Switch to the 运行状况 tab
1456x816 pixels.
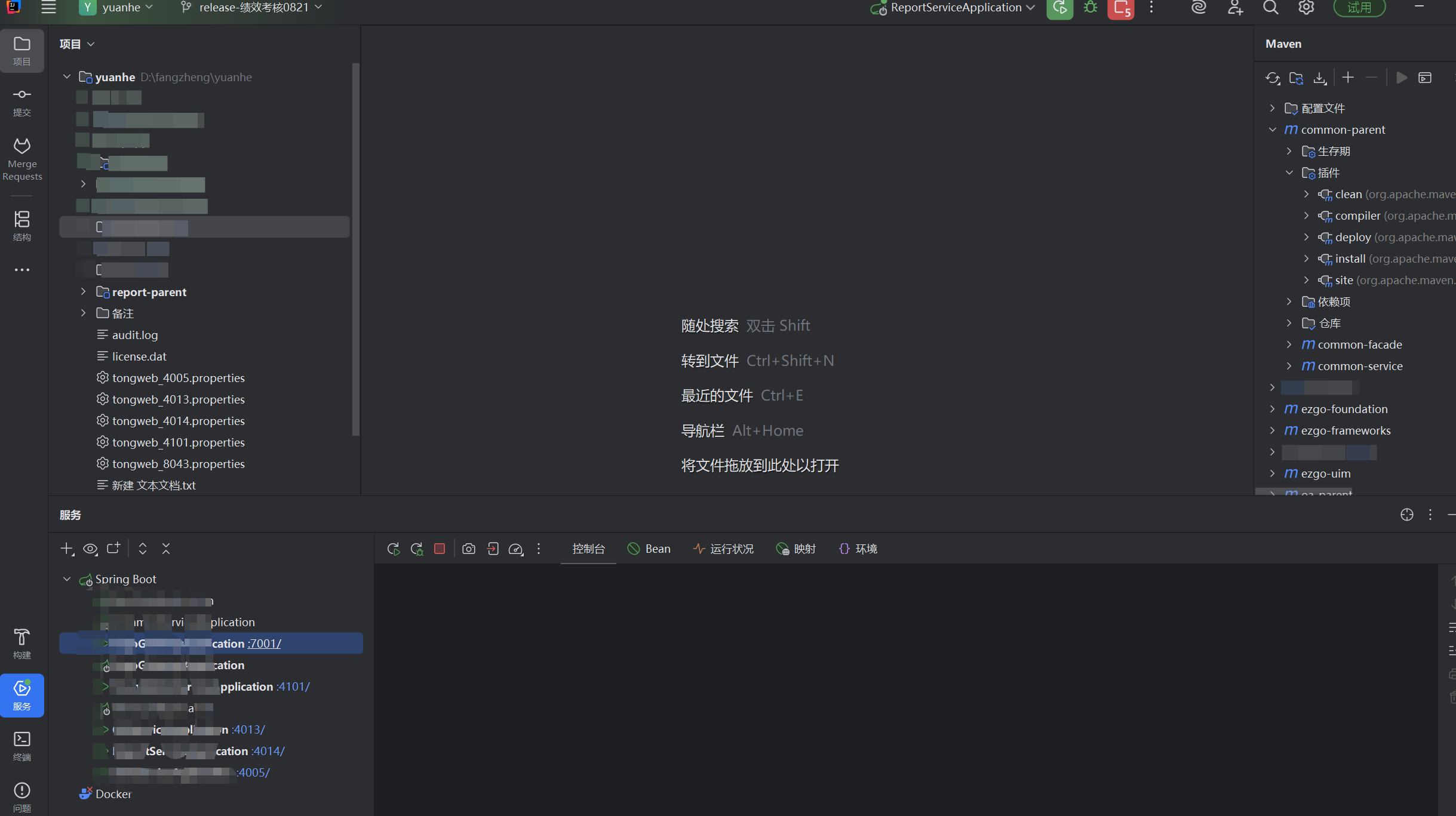(x=723, y=549)
